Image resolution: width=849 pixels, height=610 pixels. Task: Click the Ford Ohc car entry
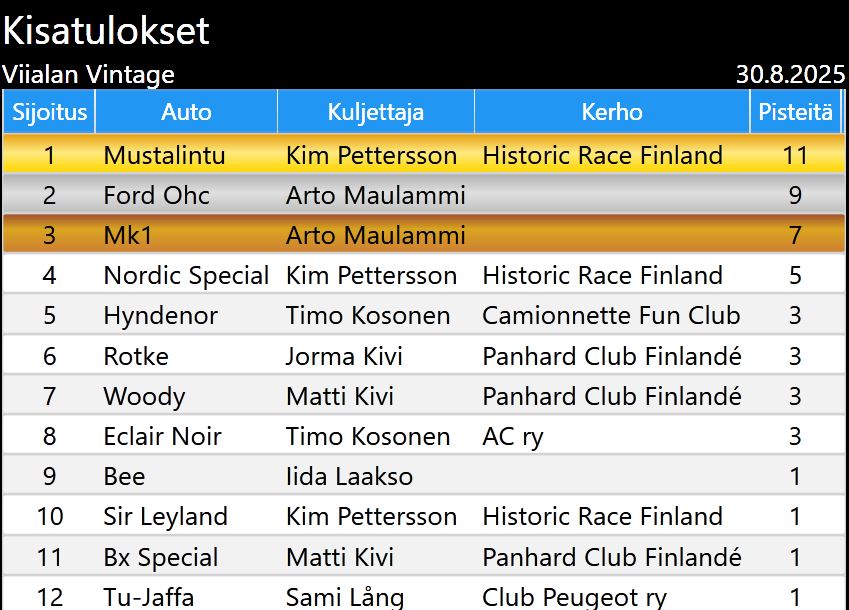pyautogui.click(x=156, y=195)
